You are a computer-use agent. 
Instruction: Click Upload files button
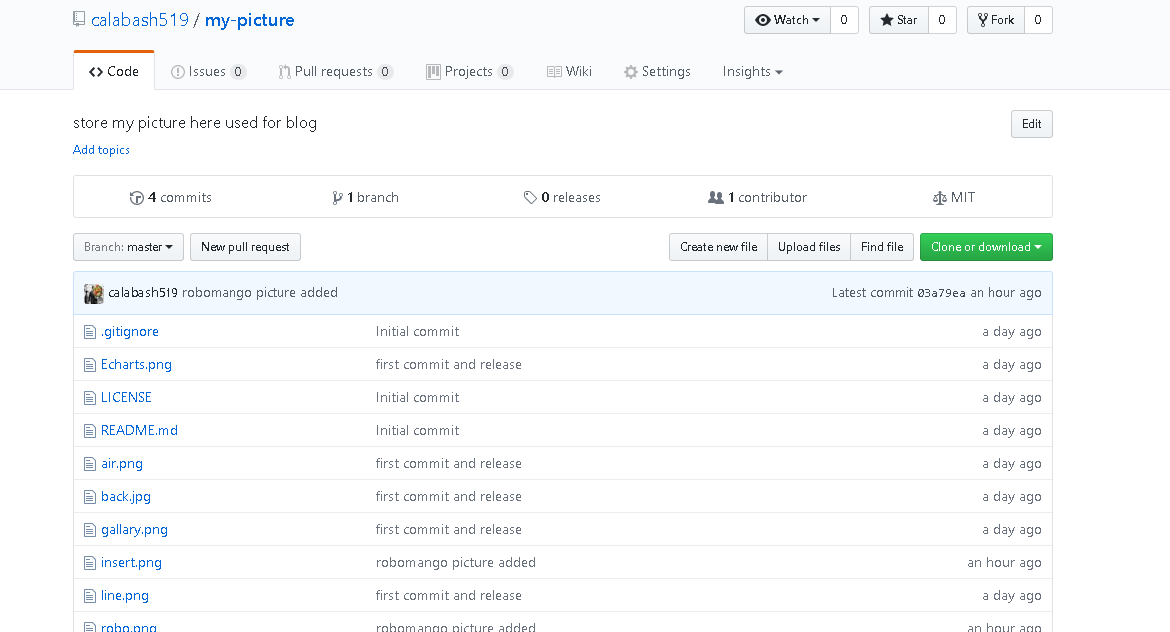pos(809,247)
